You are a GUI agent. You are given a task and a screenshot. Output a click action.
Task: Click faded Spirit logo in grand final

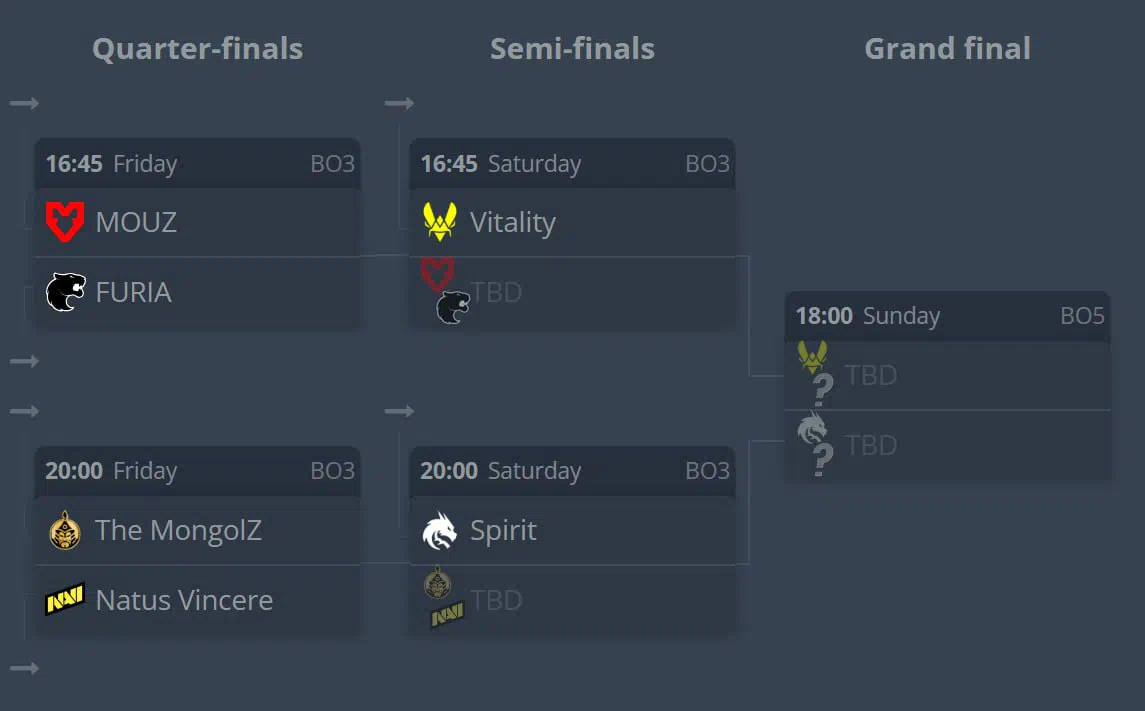pyautogui.click(x=812, y=428)
